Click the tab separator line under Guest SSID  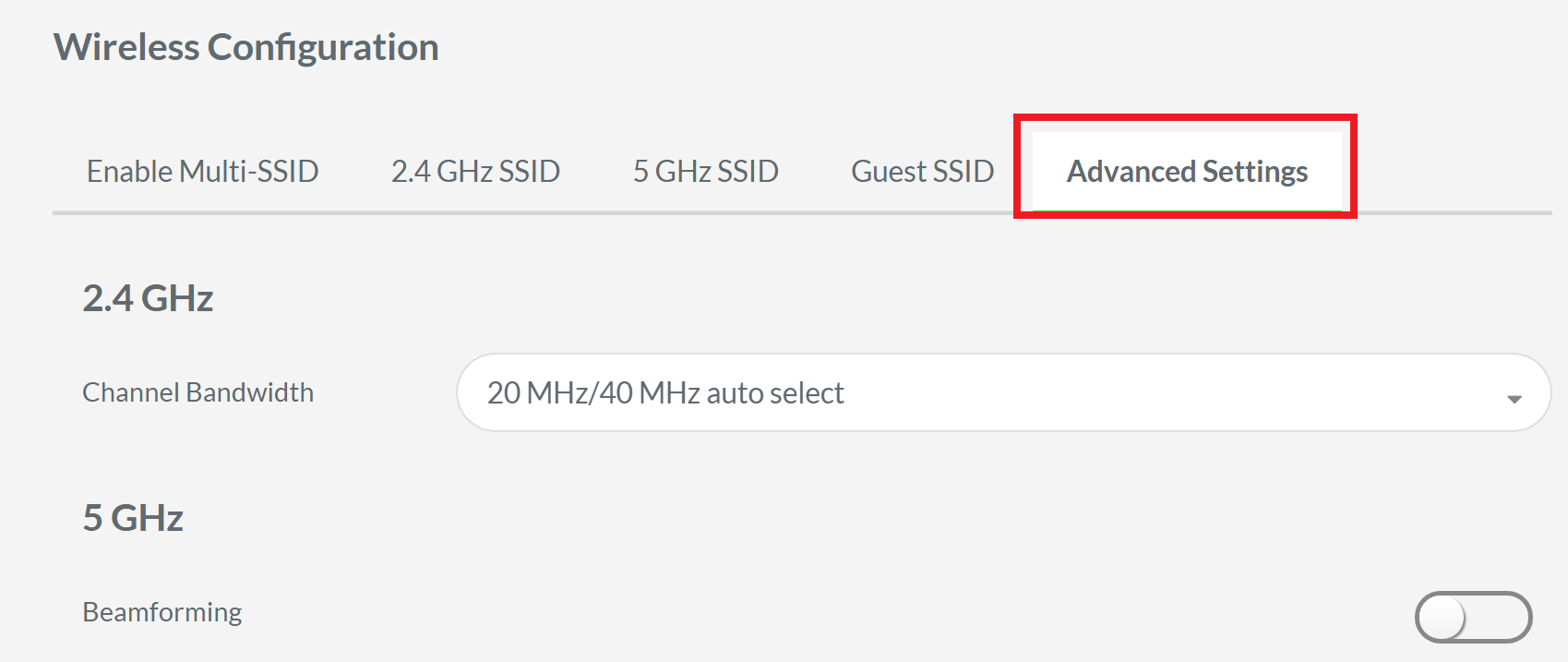coord(922,211)
